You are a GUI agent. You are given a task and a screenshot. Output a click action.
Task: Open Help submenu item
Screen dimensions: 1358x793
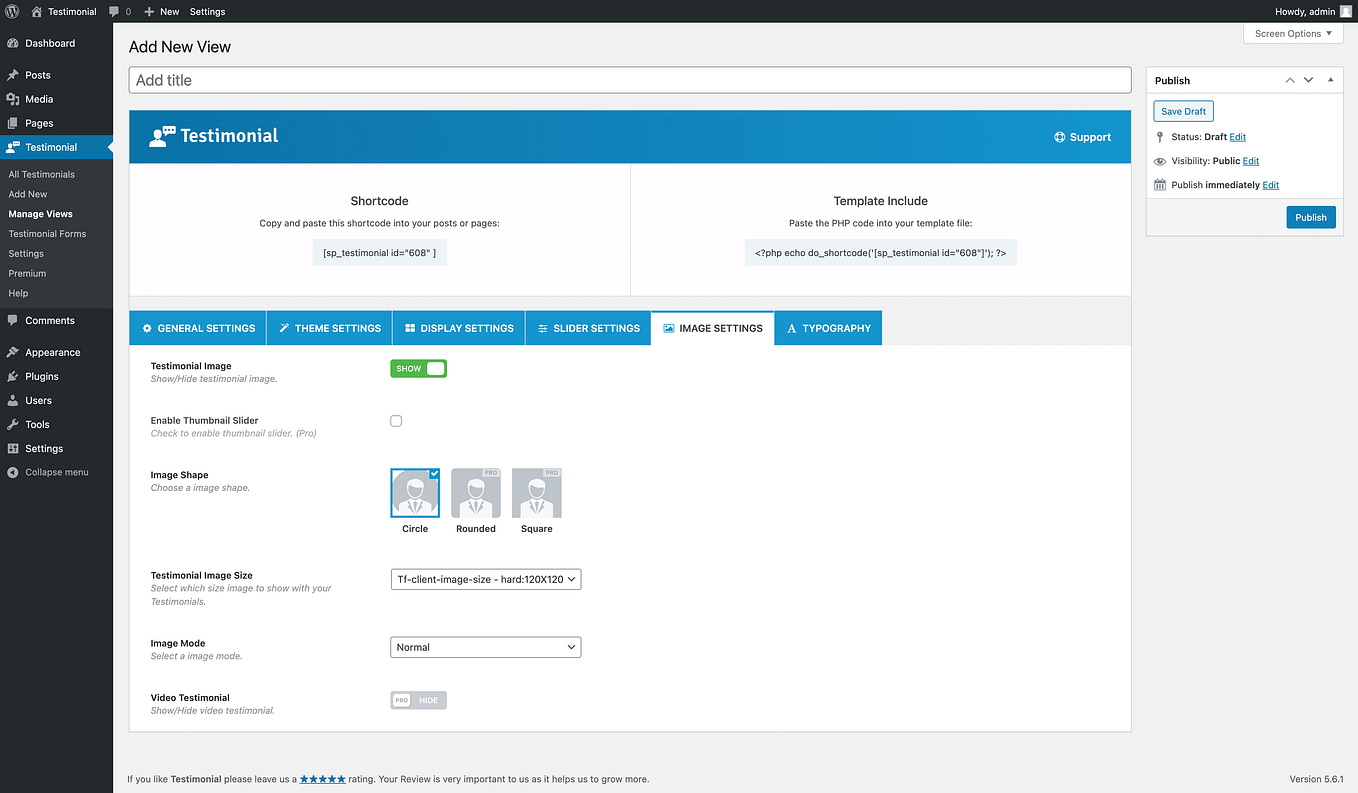point(18,293)
